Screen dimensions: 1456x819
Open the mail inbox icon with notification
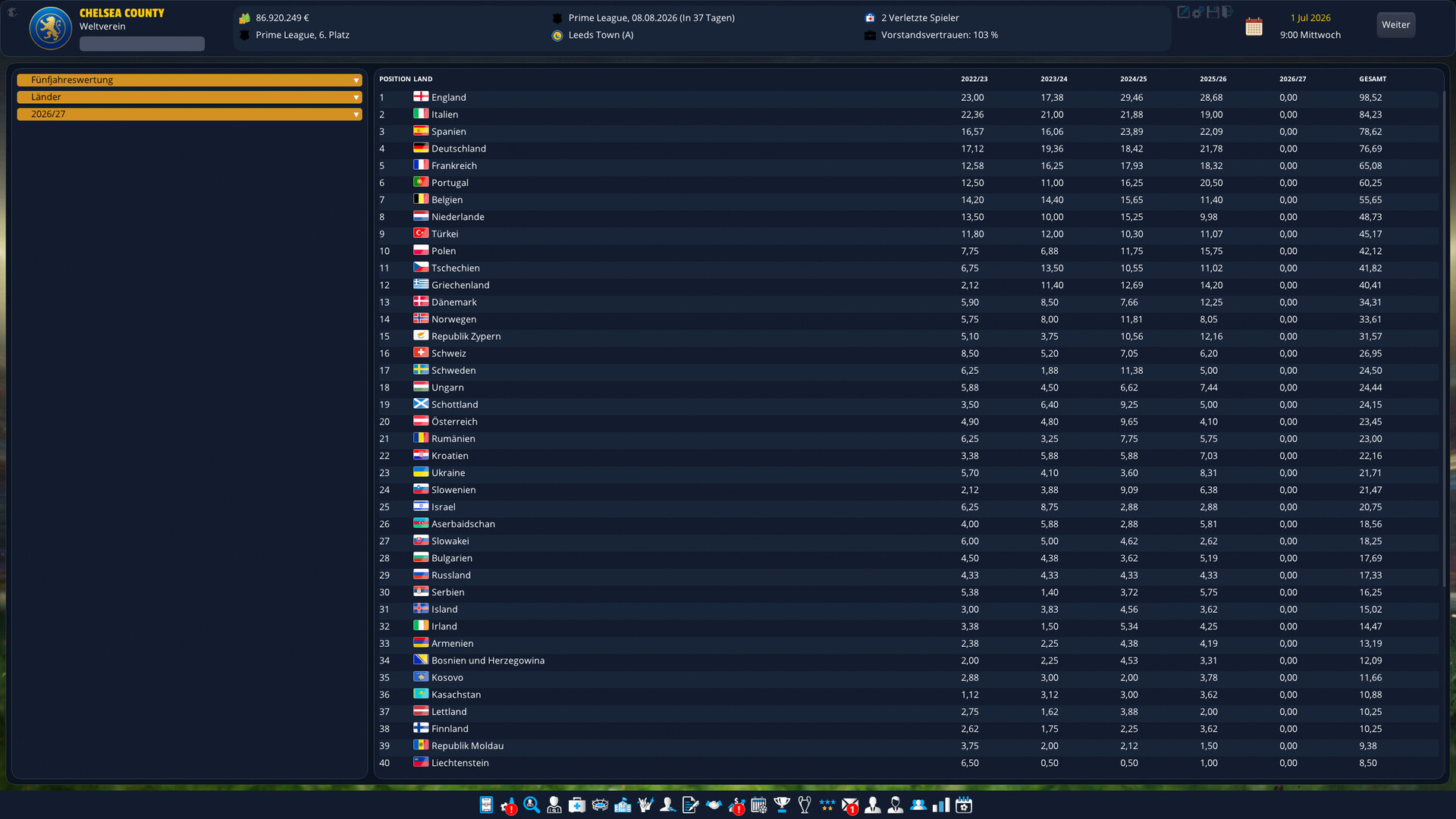pyautogui.click(x=849, y=805)
